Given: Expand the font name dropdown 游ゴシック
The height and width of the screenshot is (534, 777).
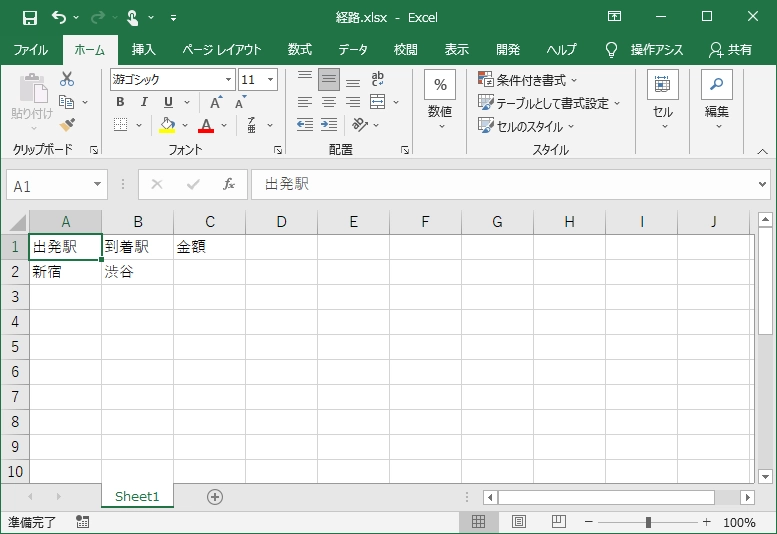Looking at the screenshot, I should click(x=228, y=79).
